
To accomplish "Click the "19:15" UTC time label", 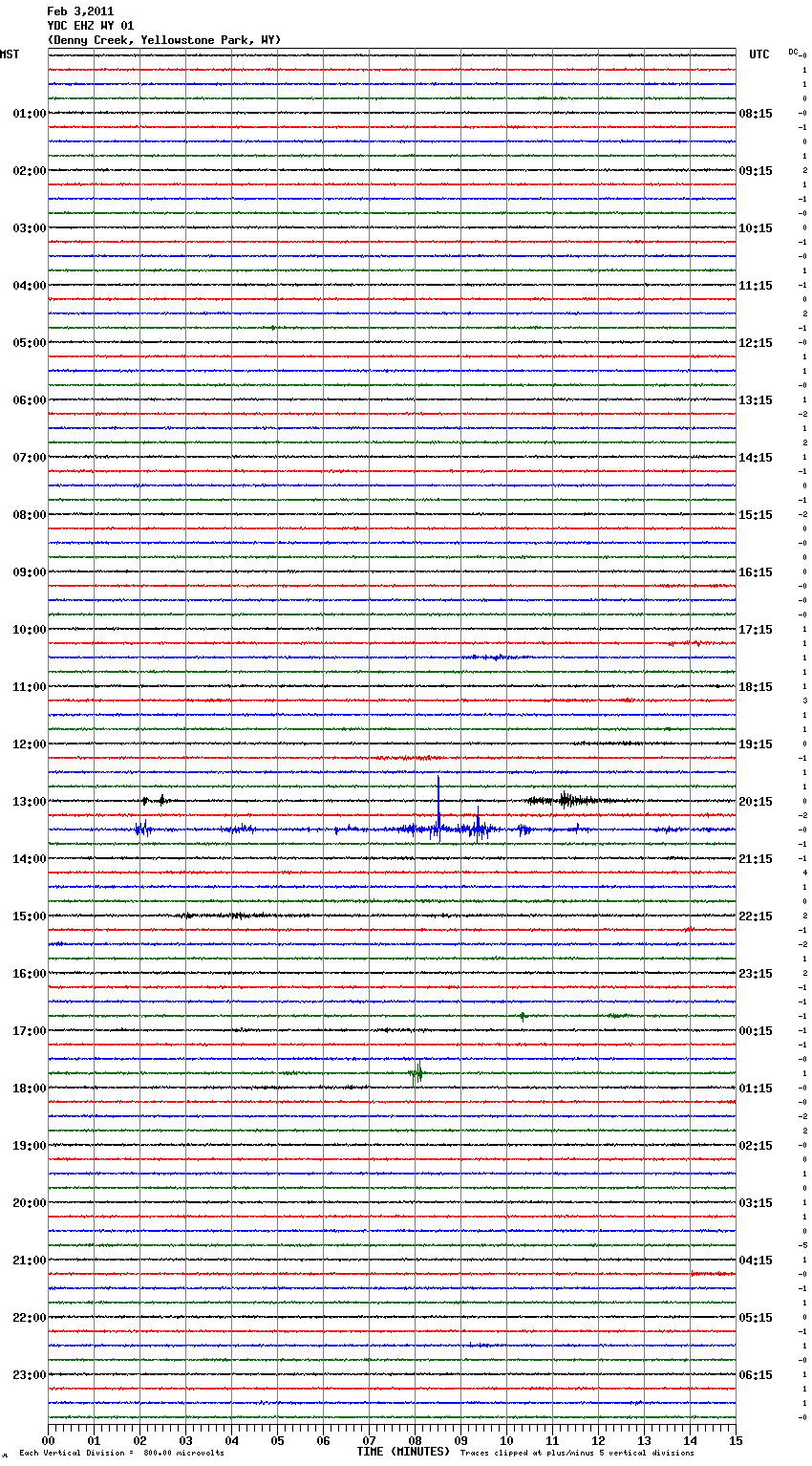I will pyautogui.click(x=756, y=744).
